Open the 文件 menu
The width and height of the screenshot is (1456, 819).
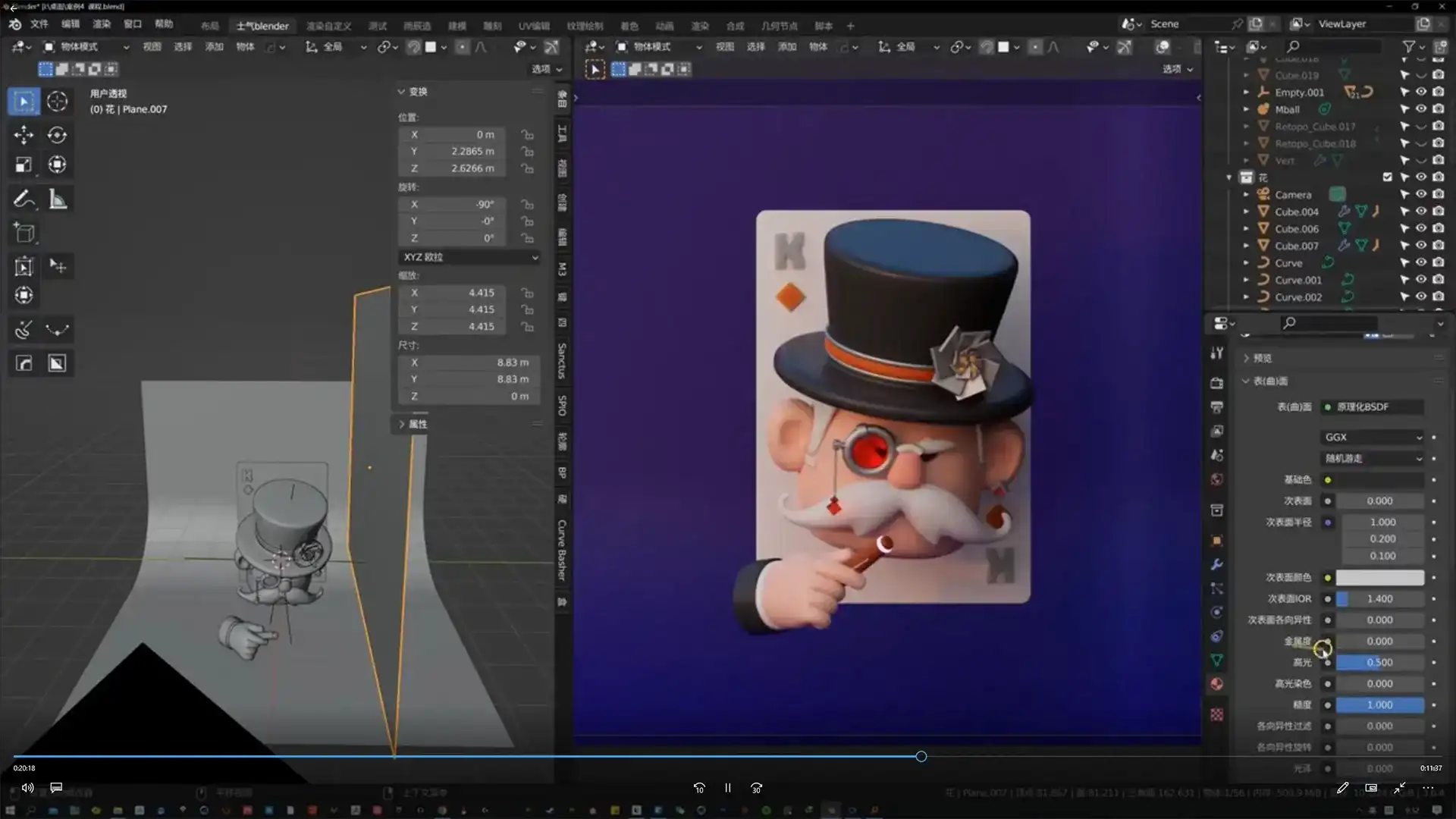39,24
